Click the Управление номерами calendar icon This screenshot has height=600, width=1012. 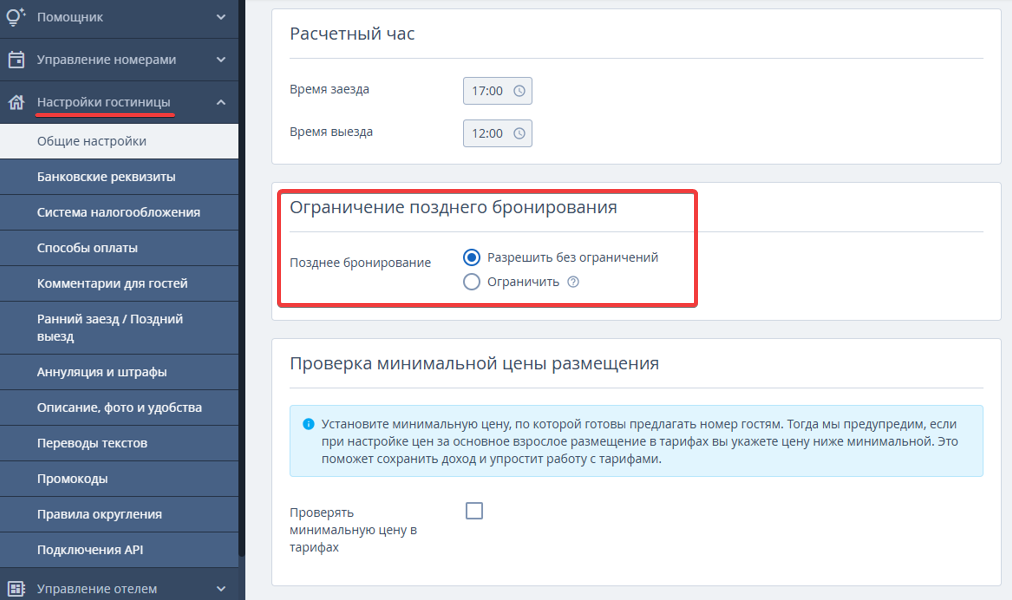[x=16, y=59]
